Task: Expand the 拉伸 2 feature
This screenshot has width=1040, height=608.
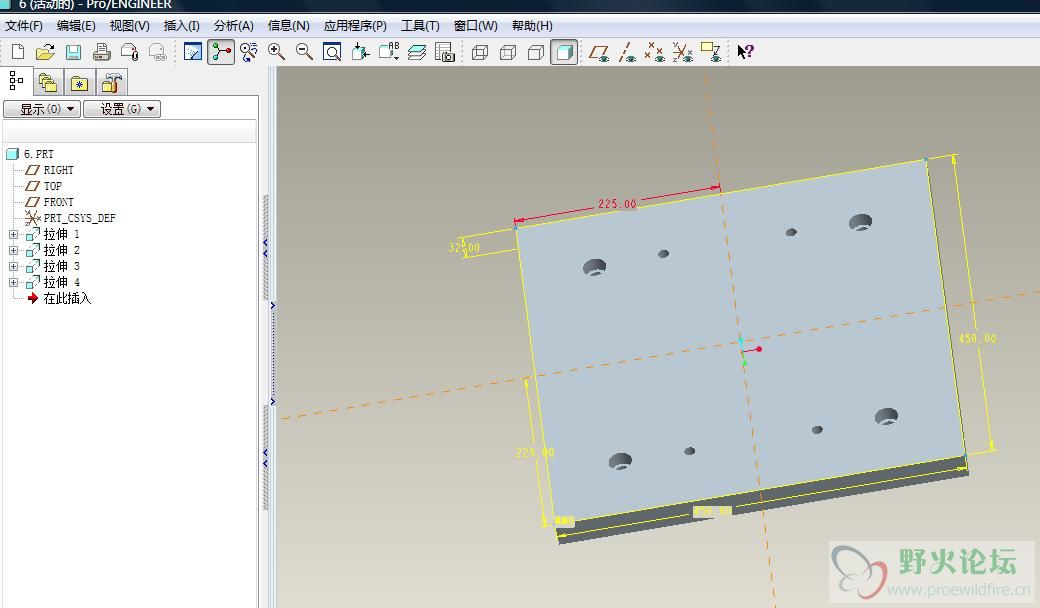Action: 13,250
